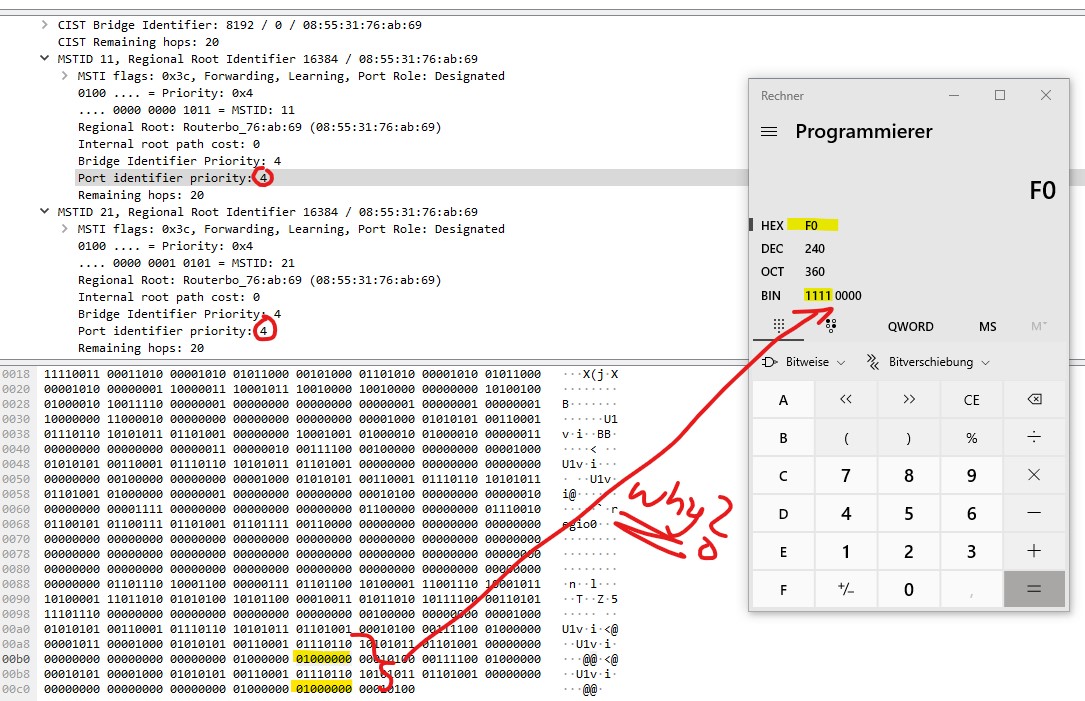
Task: Select the MSTID: 11 bit field row
Action: (x=186, y=110)
